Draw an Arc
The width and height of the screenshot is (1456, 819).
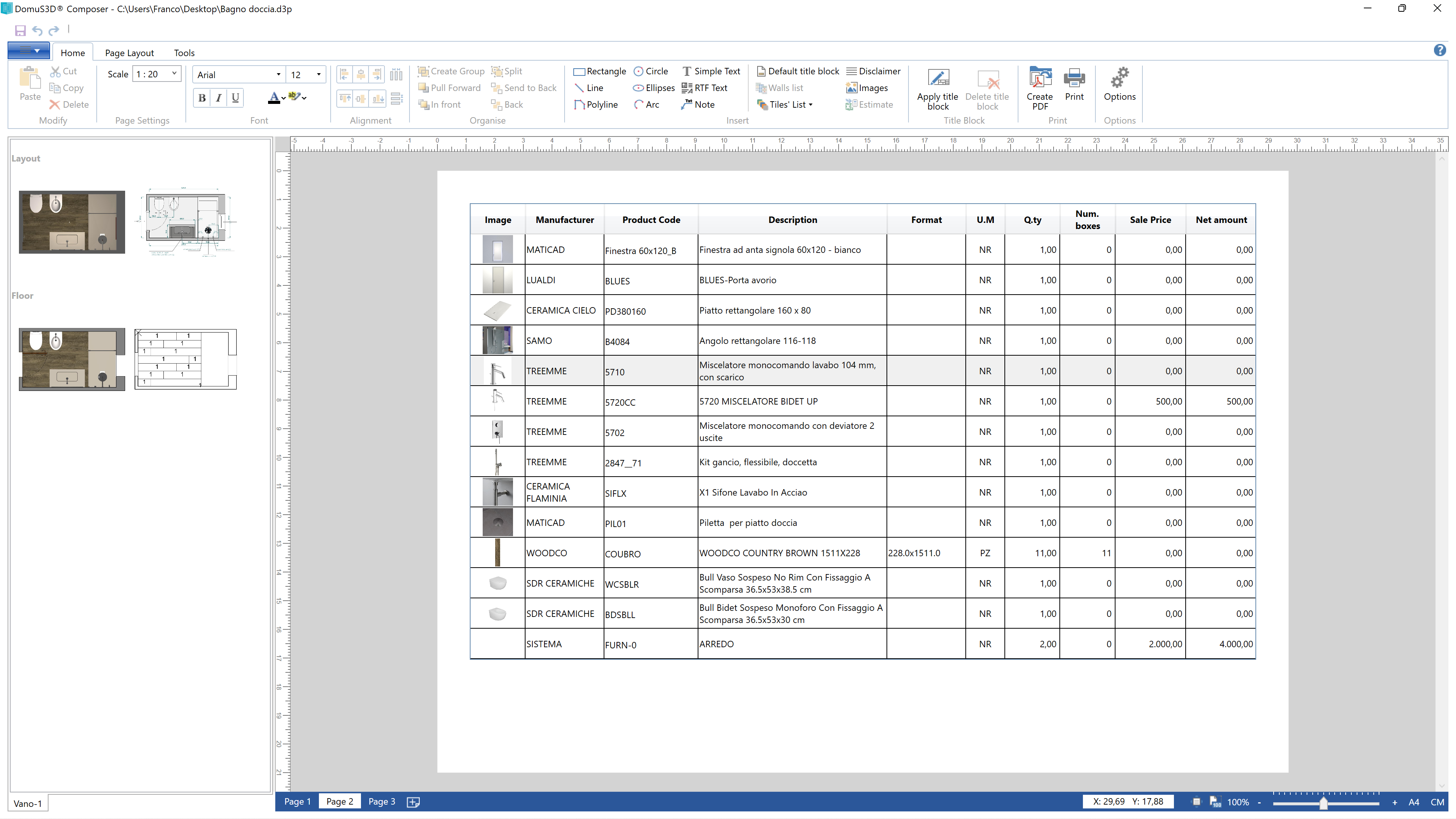[646, 105]
